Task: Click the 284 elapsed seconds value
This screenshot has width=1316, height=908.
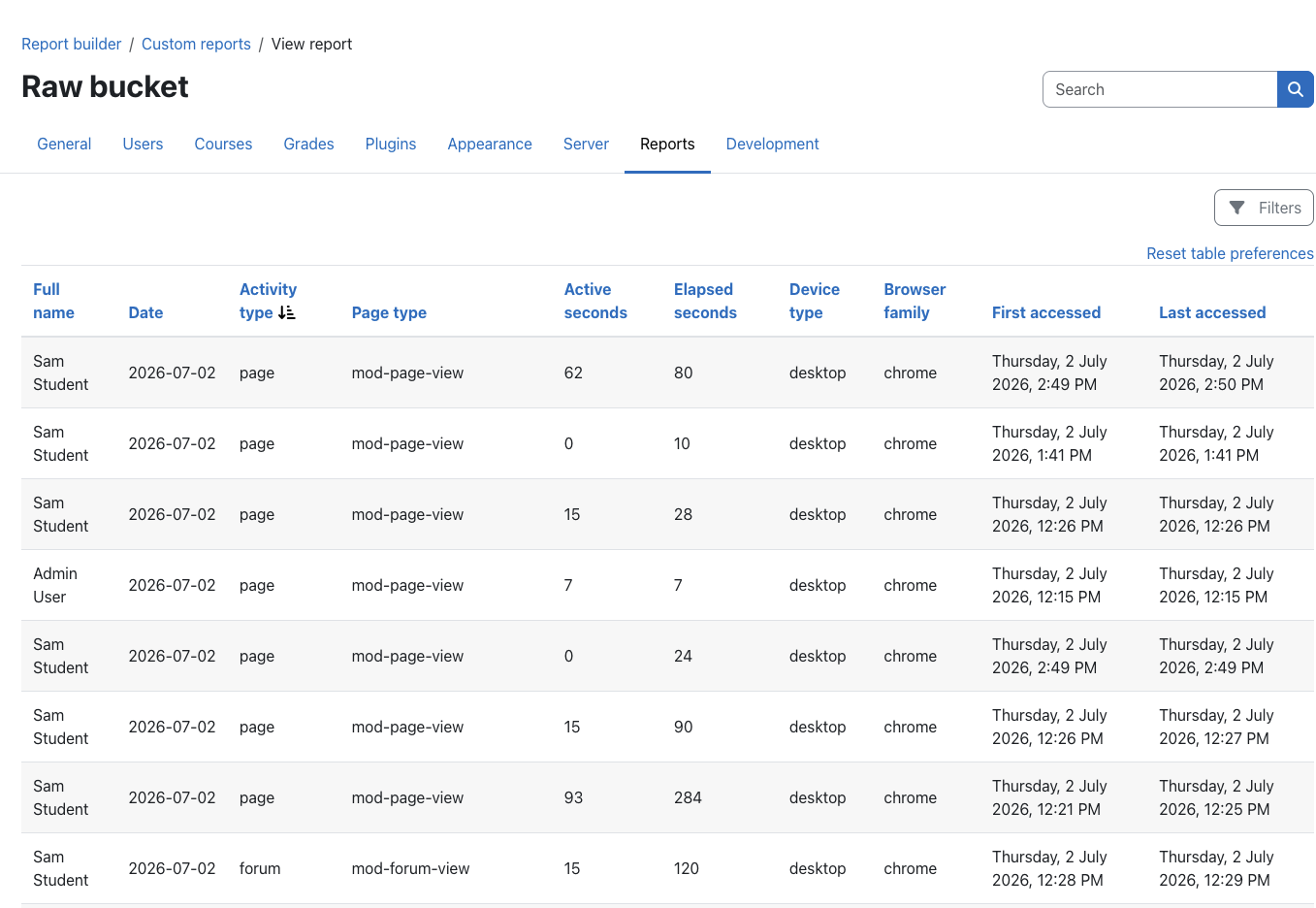Action: pyautogui.click(x=688, y=797)
